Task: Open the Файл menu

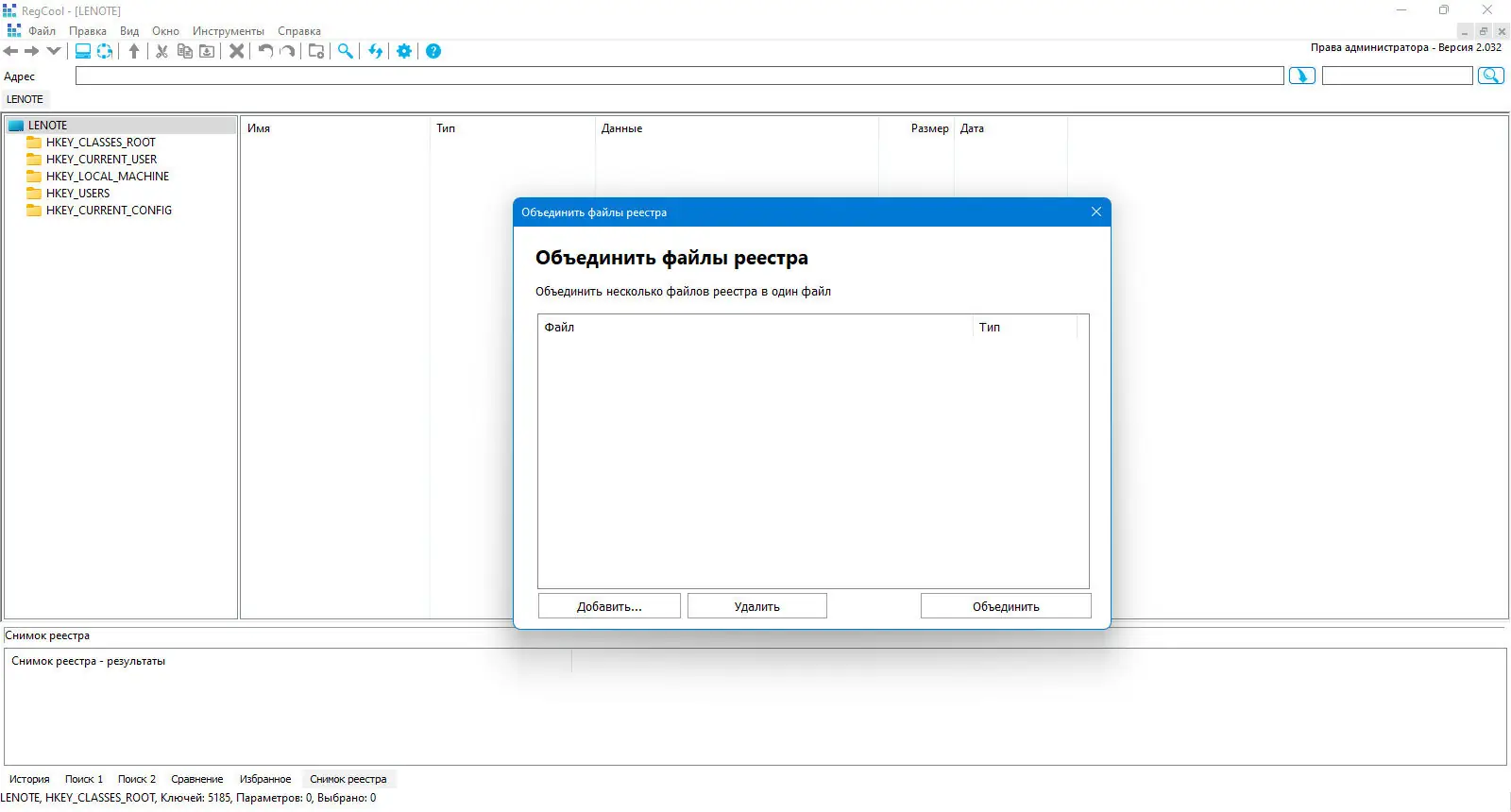Action: click(42, 31)
